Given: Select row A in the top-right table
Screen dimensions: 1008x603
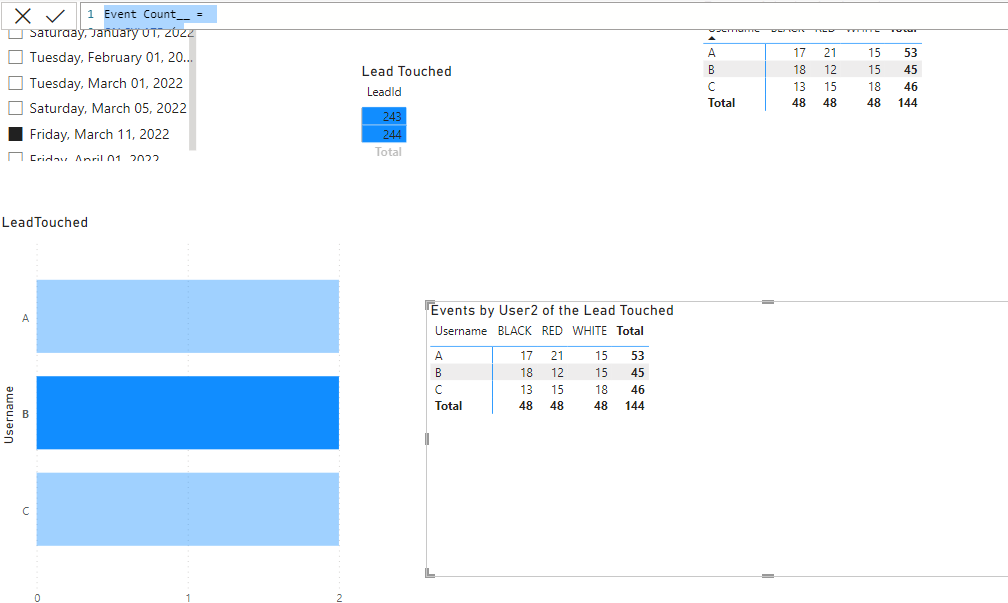Looking at the screenshot, I should pos(813,53).
